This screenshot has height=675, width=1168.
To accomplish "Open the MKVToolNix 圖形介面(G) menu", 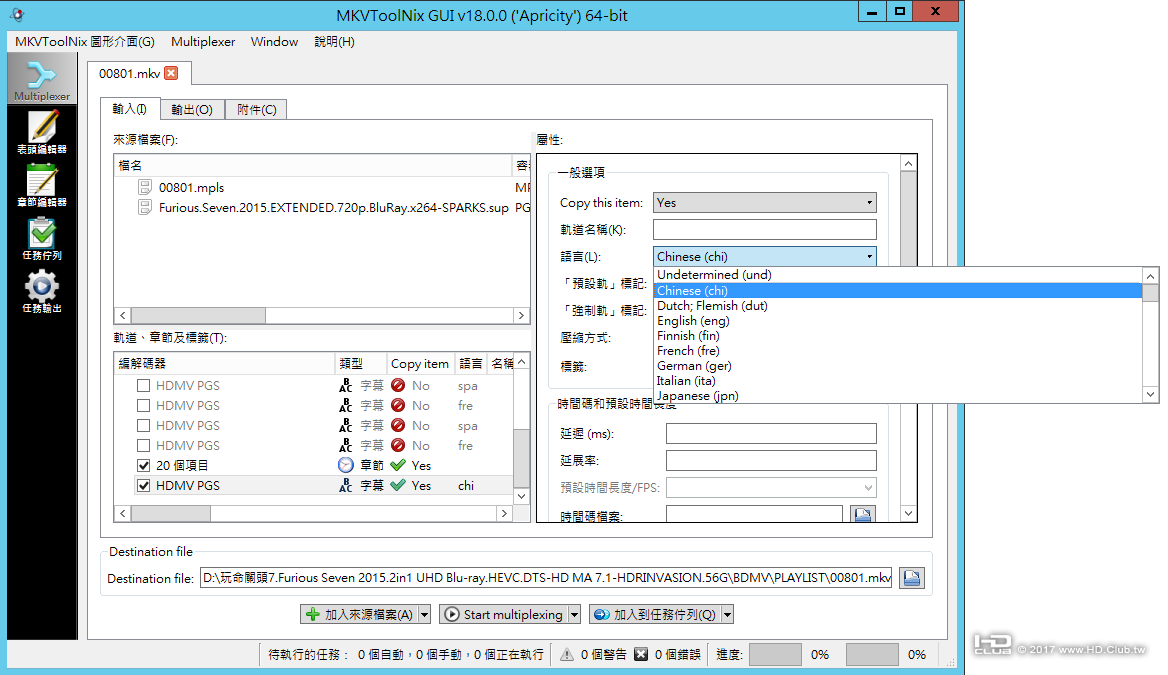I will click(85, 42).
